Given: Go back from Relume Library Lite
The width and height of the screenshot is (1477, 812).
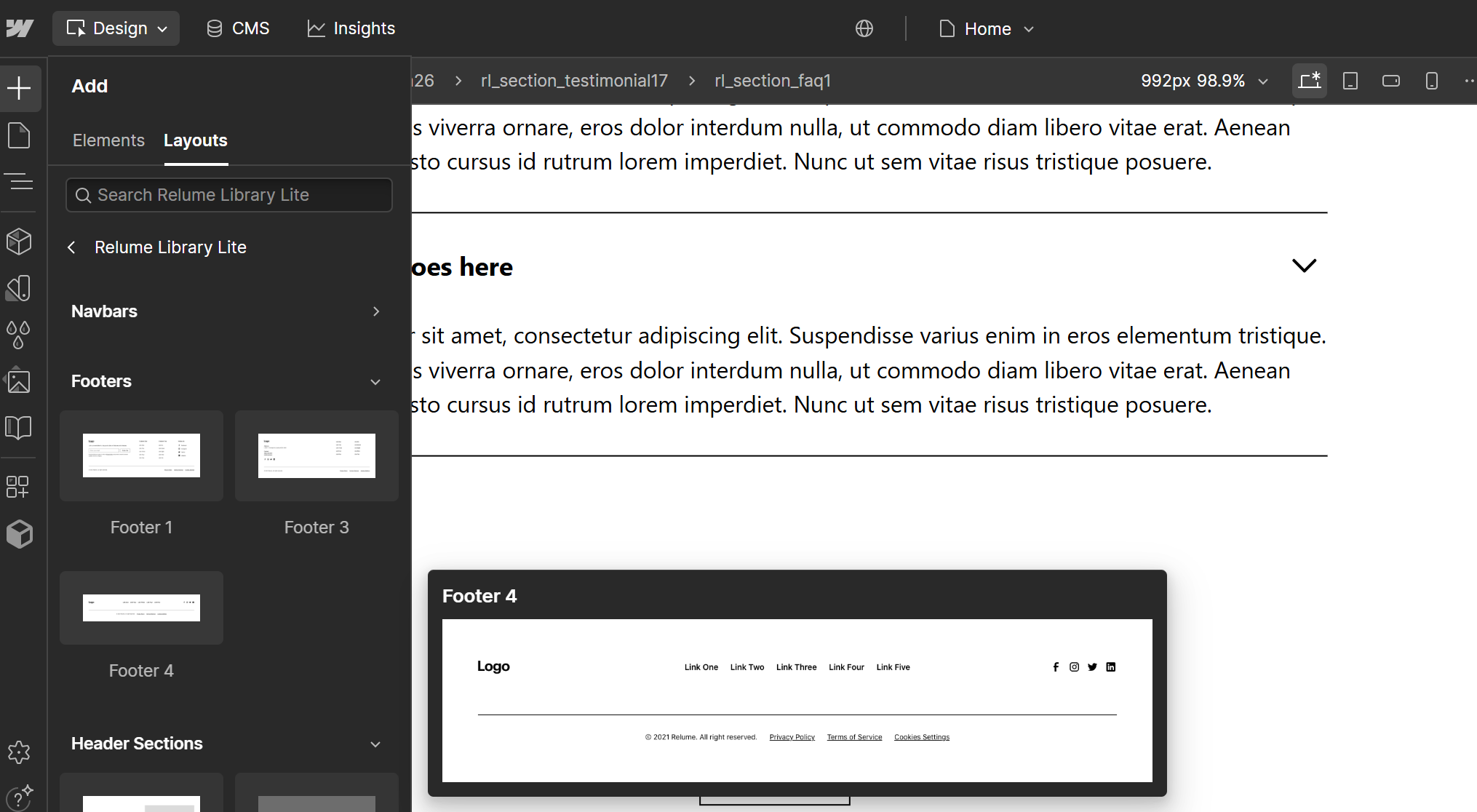Looking at the screenshot, I should point(71,247).
